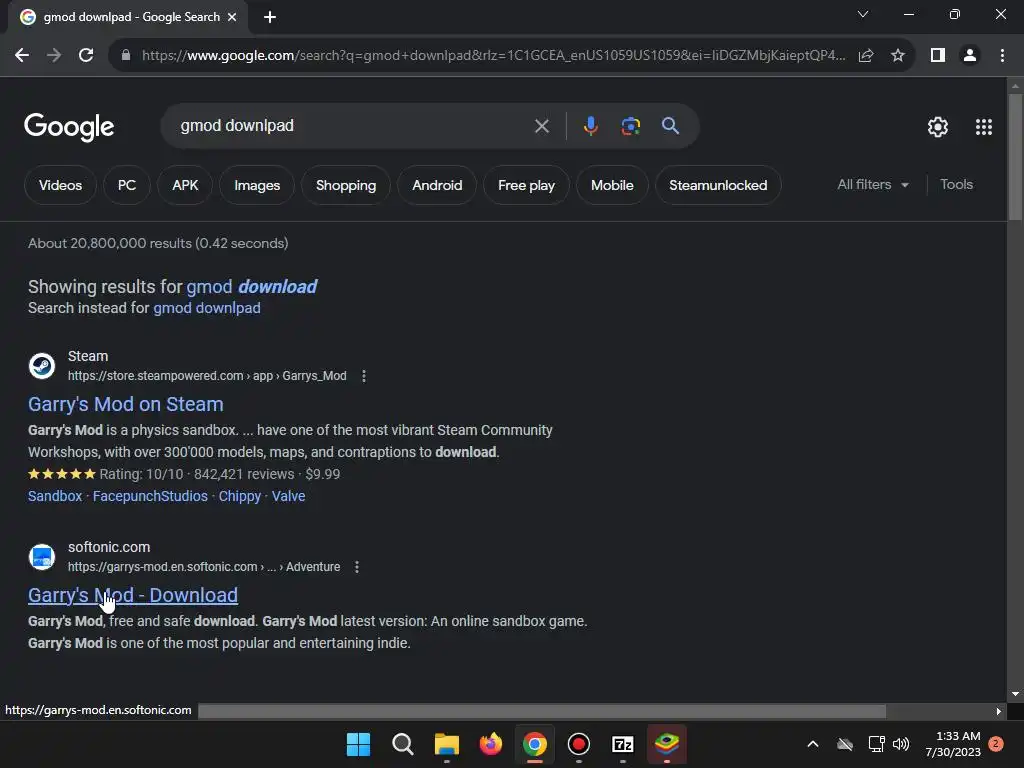Go to Google home via logo
The width and height of the screenshot is (1024, 768).
pos(69,127)
